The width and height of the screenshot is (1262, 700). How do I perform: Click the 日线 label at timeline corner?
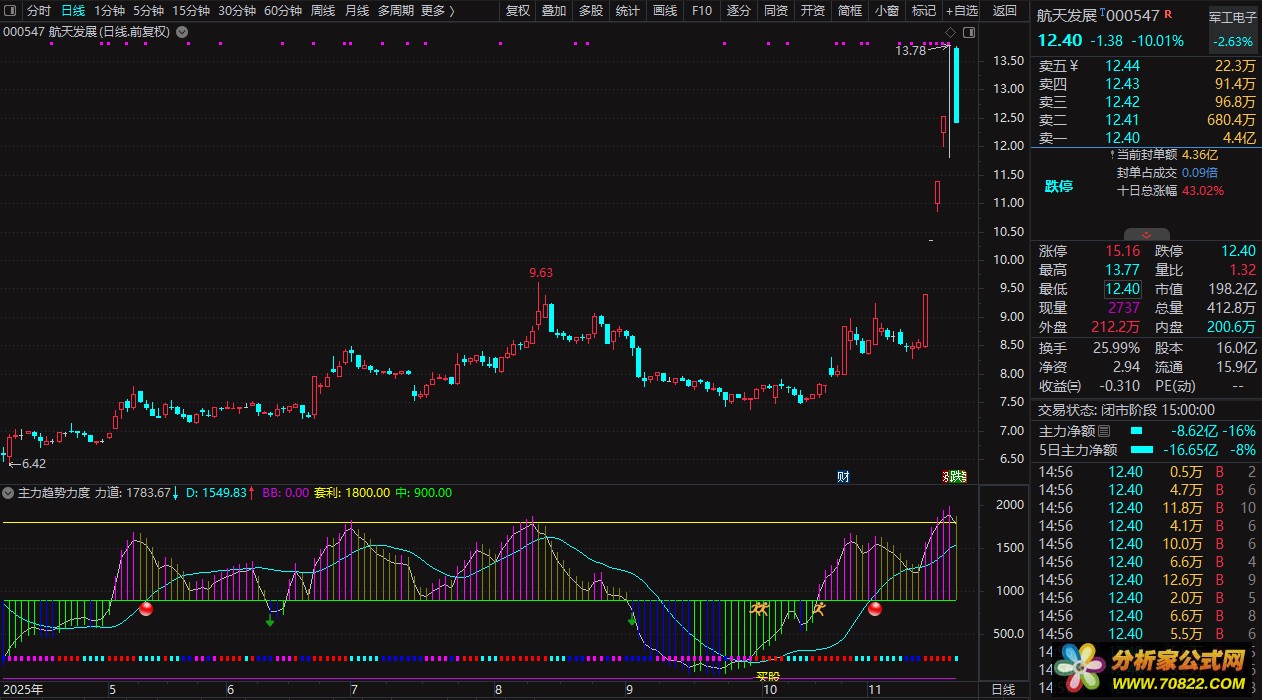(x=1002, y=690)
